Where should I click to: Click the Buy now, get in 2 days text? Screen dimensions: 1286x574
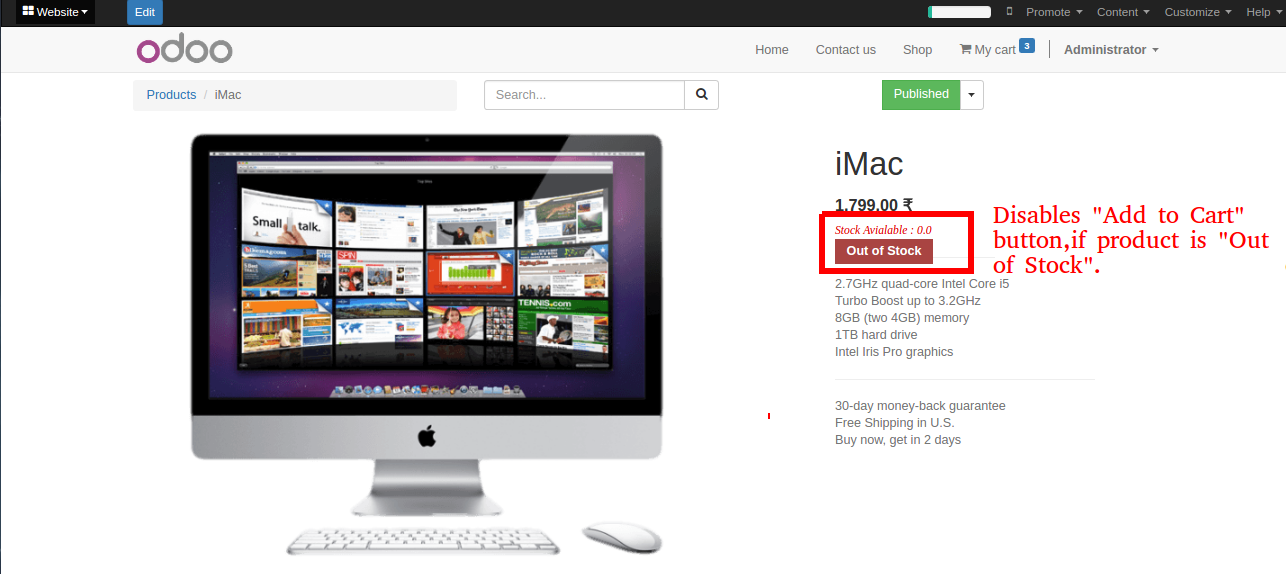(898, 440)
